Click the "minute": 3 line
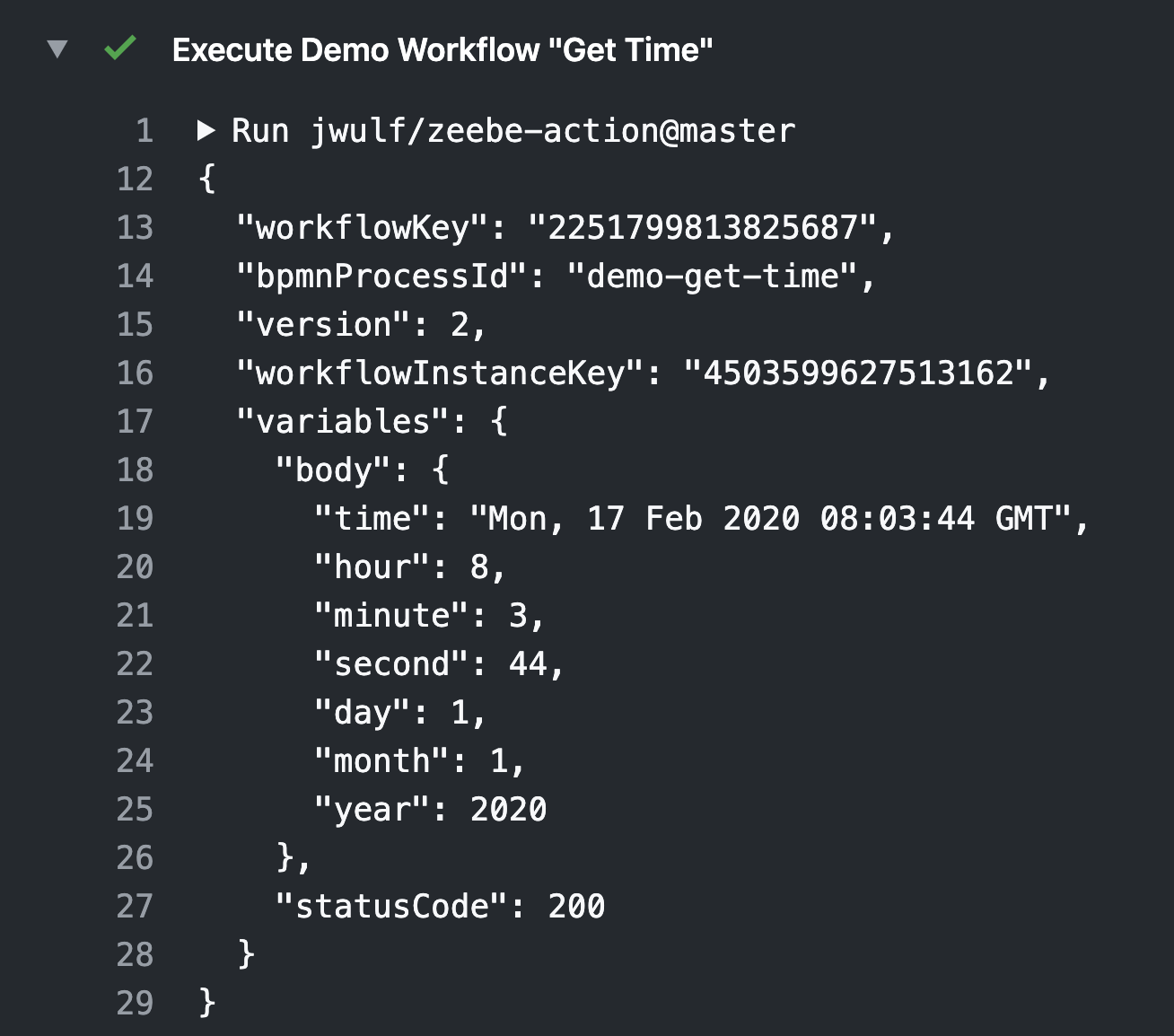The height and width of the screenshot is (1036, 1174). 429,616
